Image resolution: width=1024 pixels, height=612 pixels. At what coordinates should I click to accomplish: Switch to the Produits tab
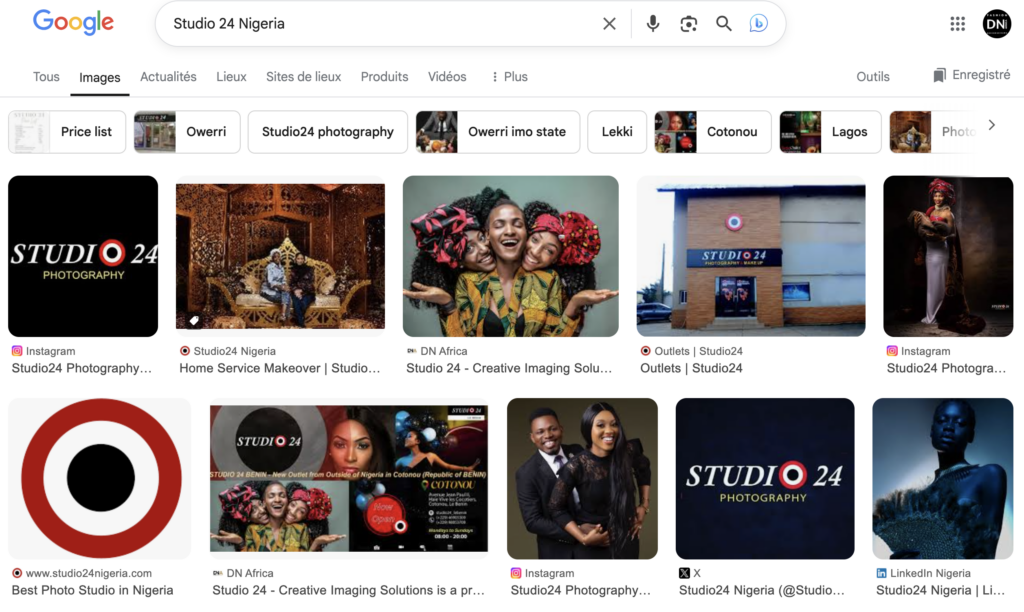click(385, 76)
